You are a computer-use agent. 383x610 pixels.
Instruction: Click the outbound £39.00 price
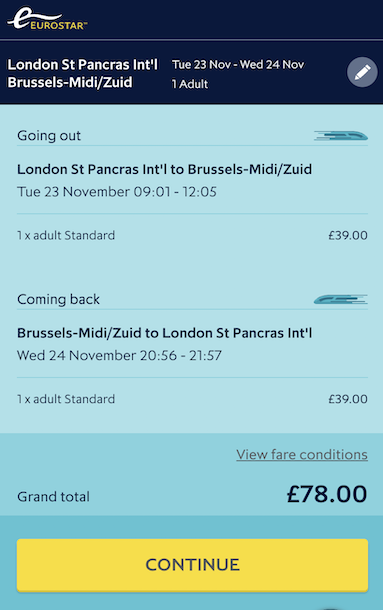[348, 235]
